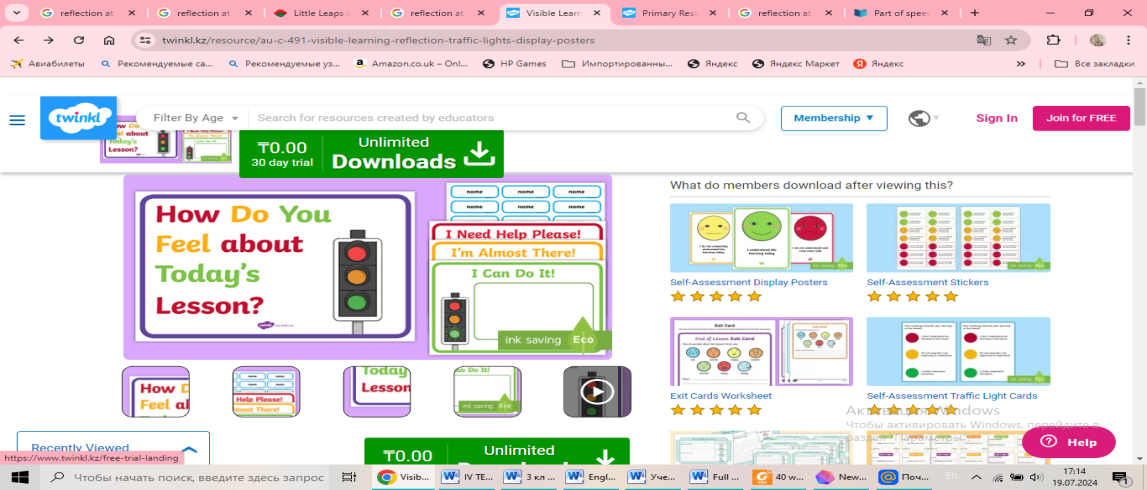Click the star rating under Exit Cards Worksheet
Screen dimensions: 1147x490
click(x=716, y=410)
